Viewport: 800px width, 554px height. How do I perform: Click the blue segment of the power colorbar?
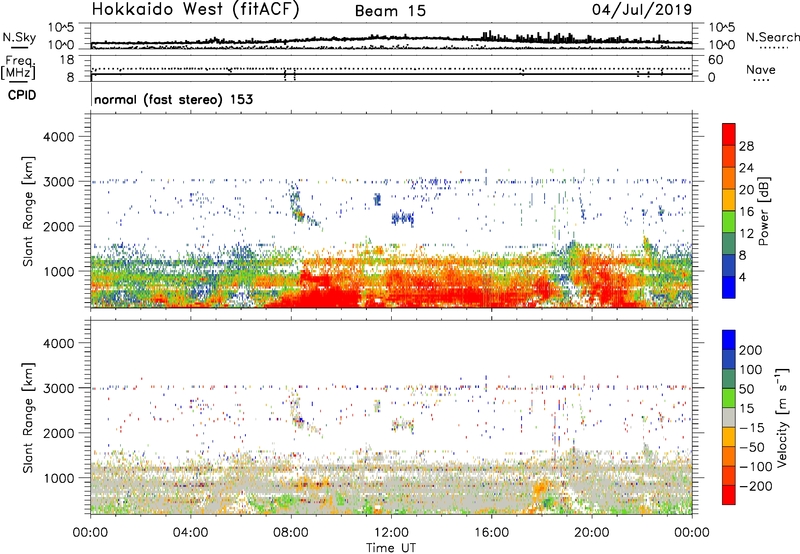click(729, 287)
